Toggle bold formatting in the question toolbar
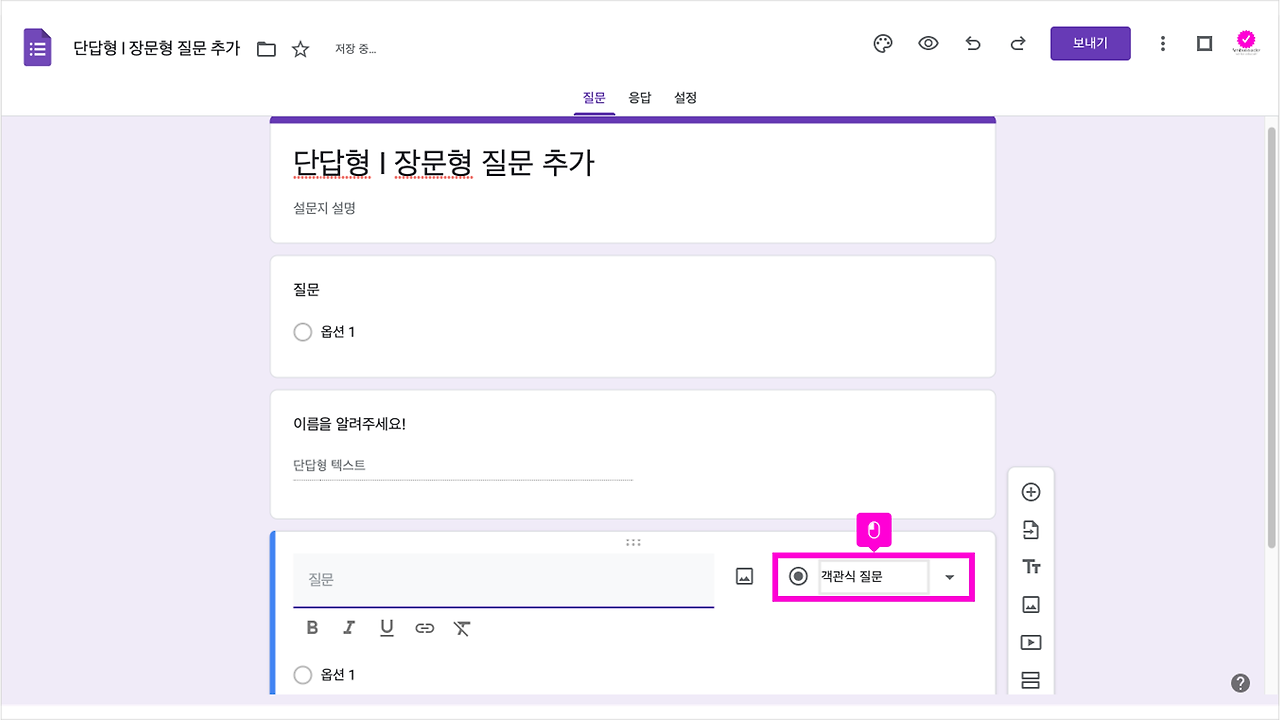The image size is (1280, 720). (311, 628)
